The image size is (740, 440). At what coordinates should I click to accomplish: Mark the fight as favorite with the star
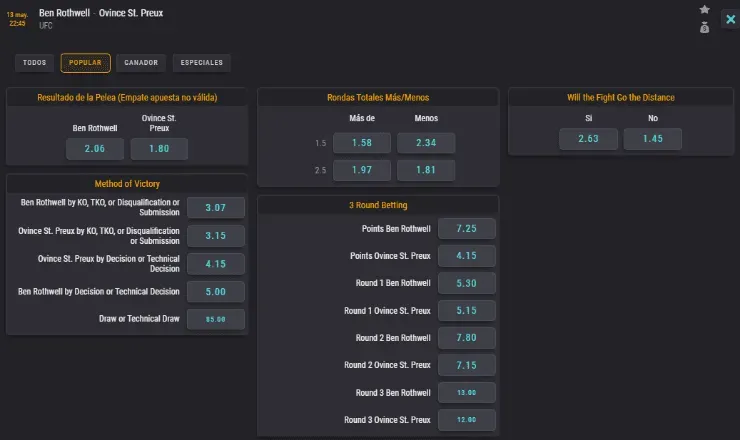704,10
